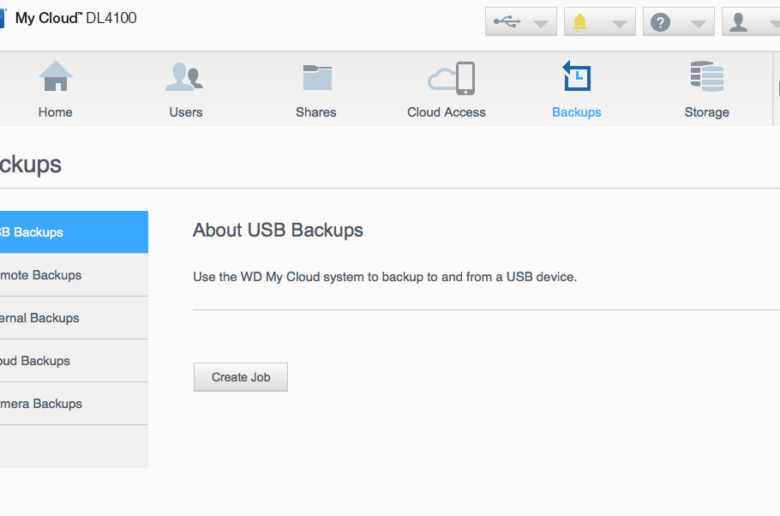Open the Shares folder icon
This screenshot has width=780, height=516.
pos(317,77)
